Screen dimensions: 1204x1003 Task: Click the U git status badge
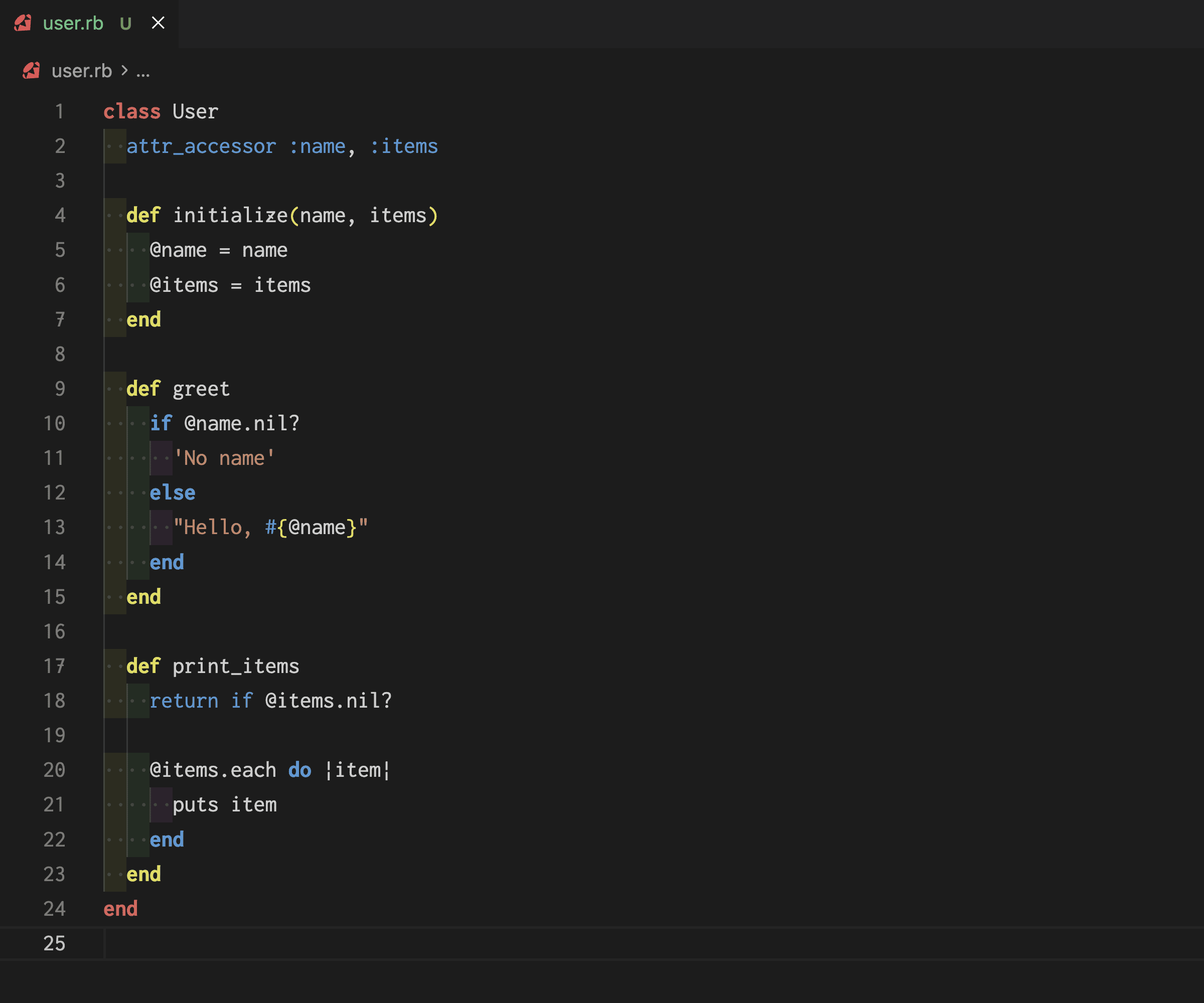click(x=125, y=24)
